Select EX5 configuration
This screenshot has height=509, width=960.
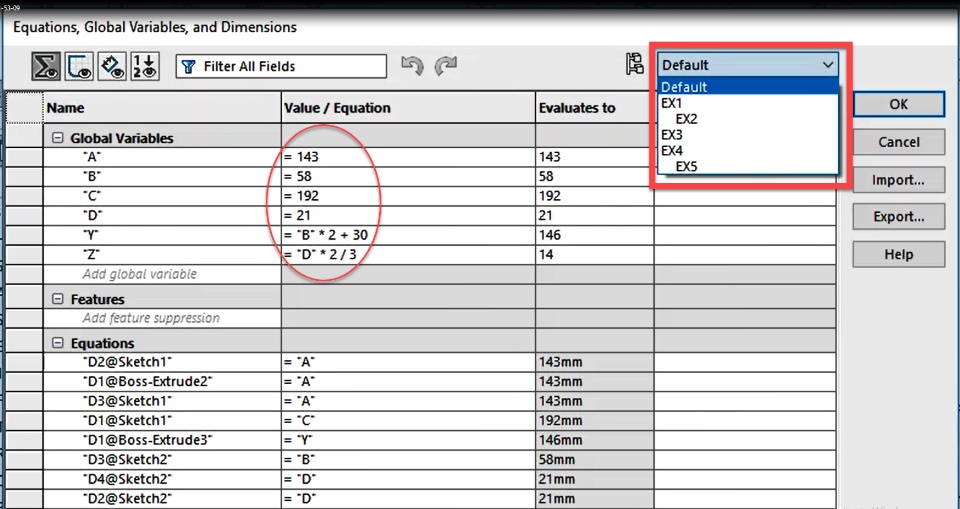(748, 167)
